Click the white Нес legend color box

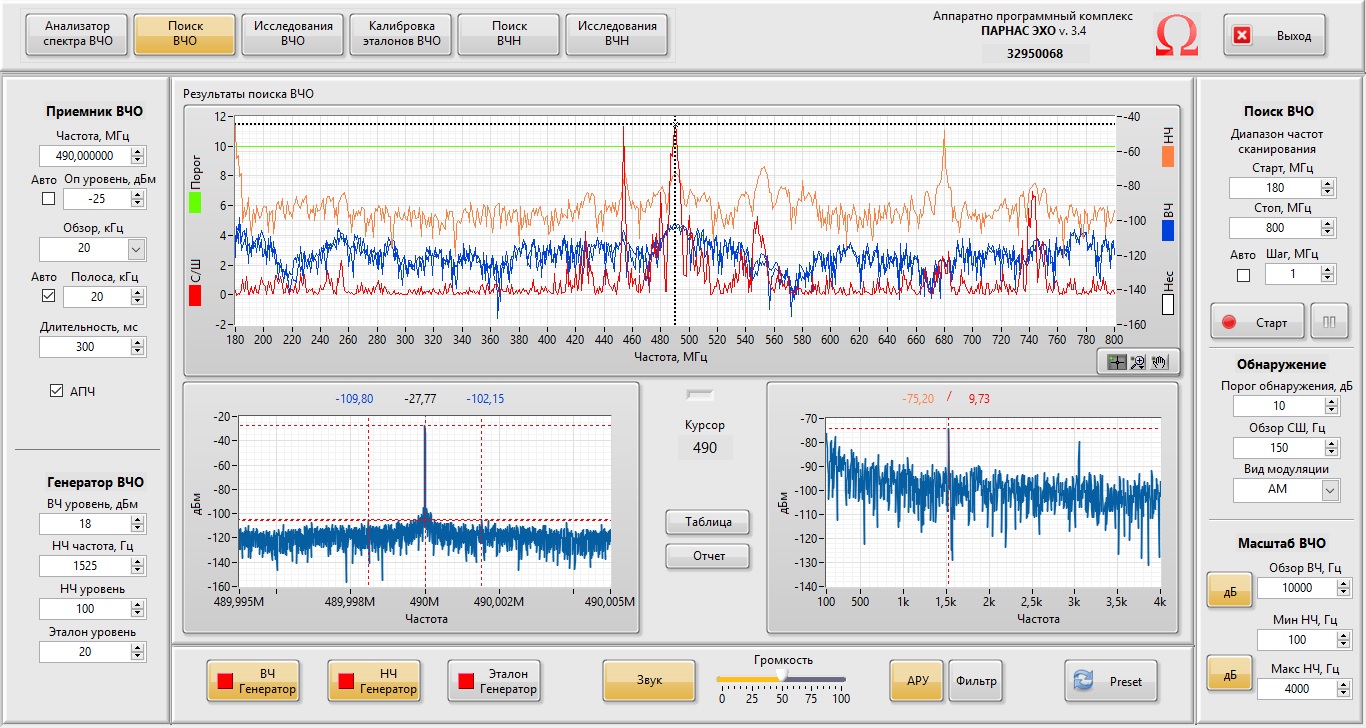[1168, 304]
